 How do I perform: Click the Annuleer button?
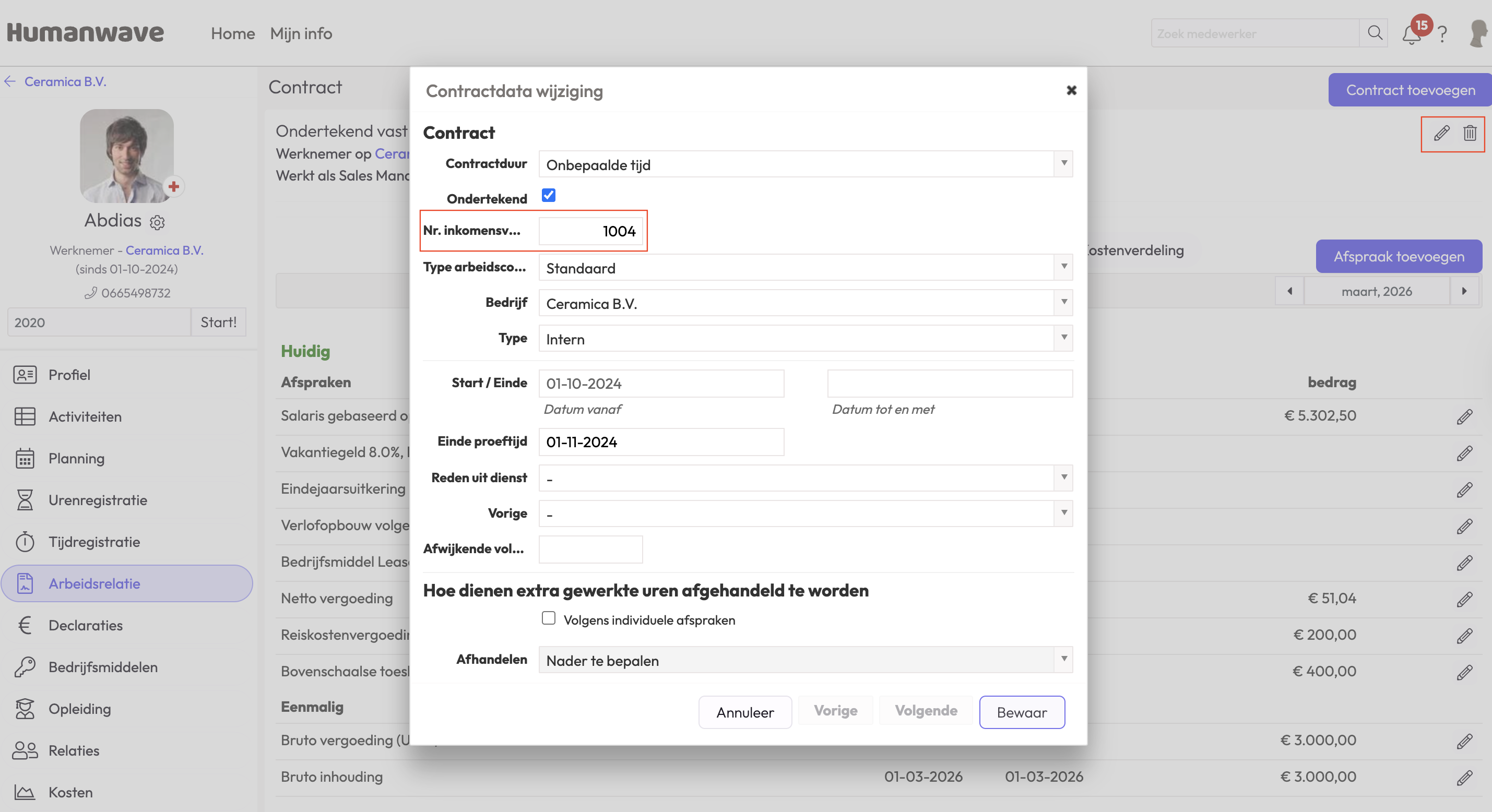pos(744,712)
